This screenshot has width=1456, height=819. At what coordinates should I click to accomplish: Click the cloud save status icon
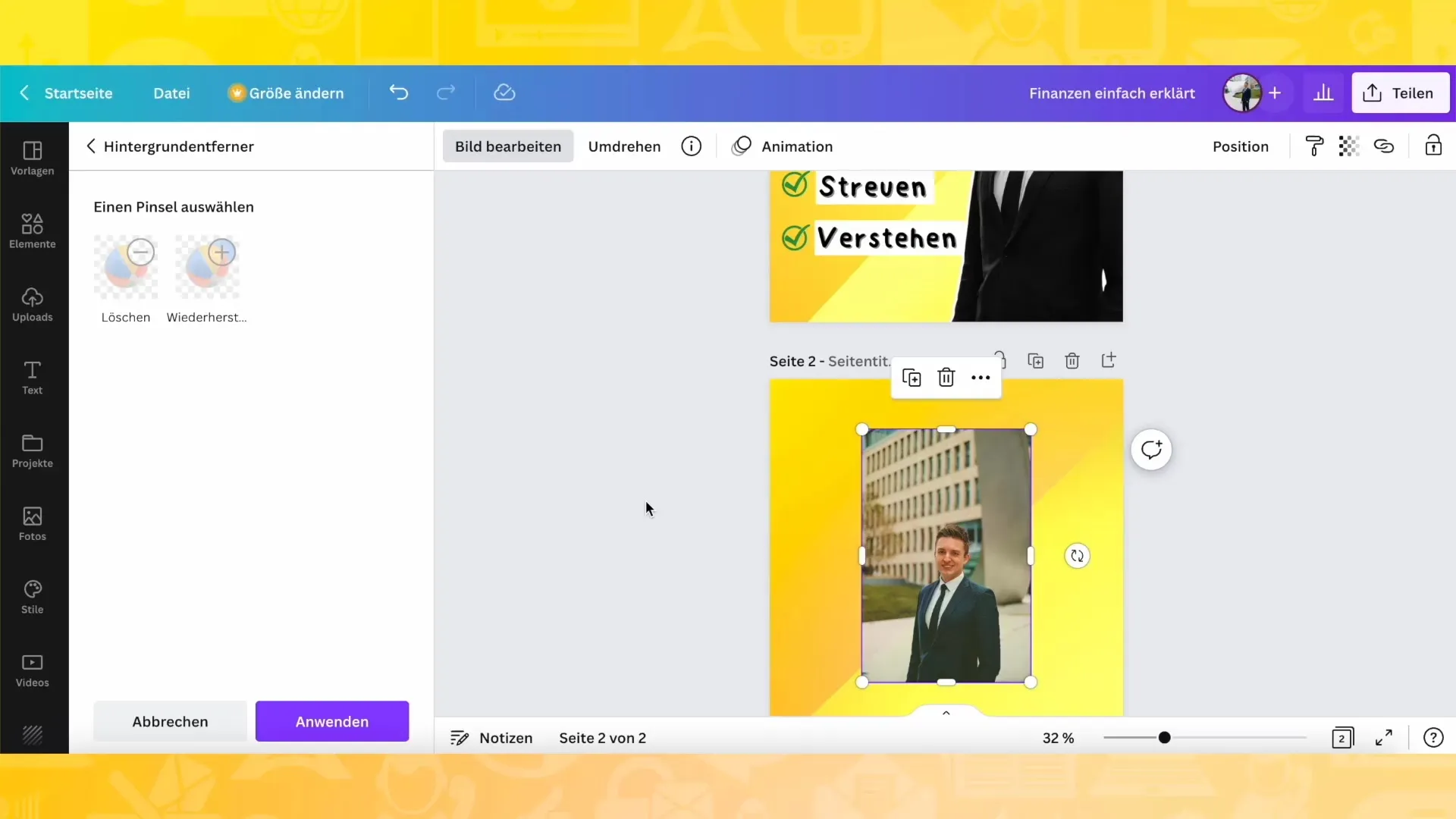tap(504, 93)
